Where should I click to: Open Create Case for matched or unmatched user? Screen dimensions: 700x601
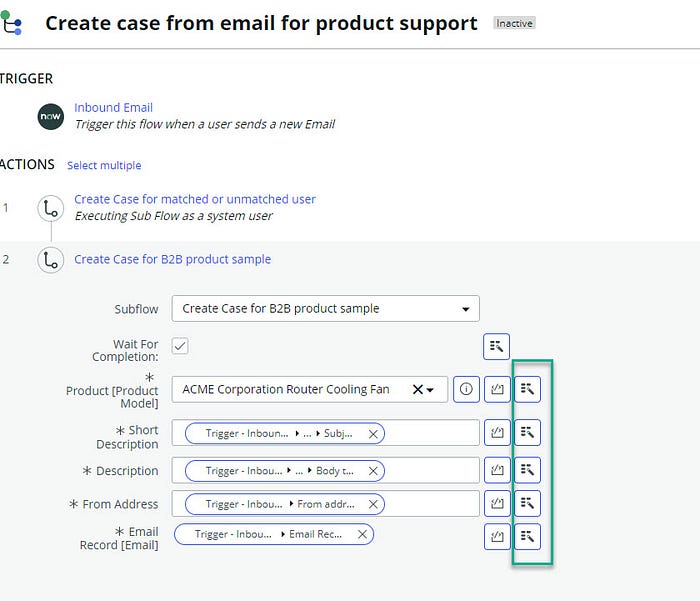coord(194,199)
